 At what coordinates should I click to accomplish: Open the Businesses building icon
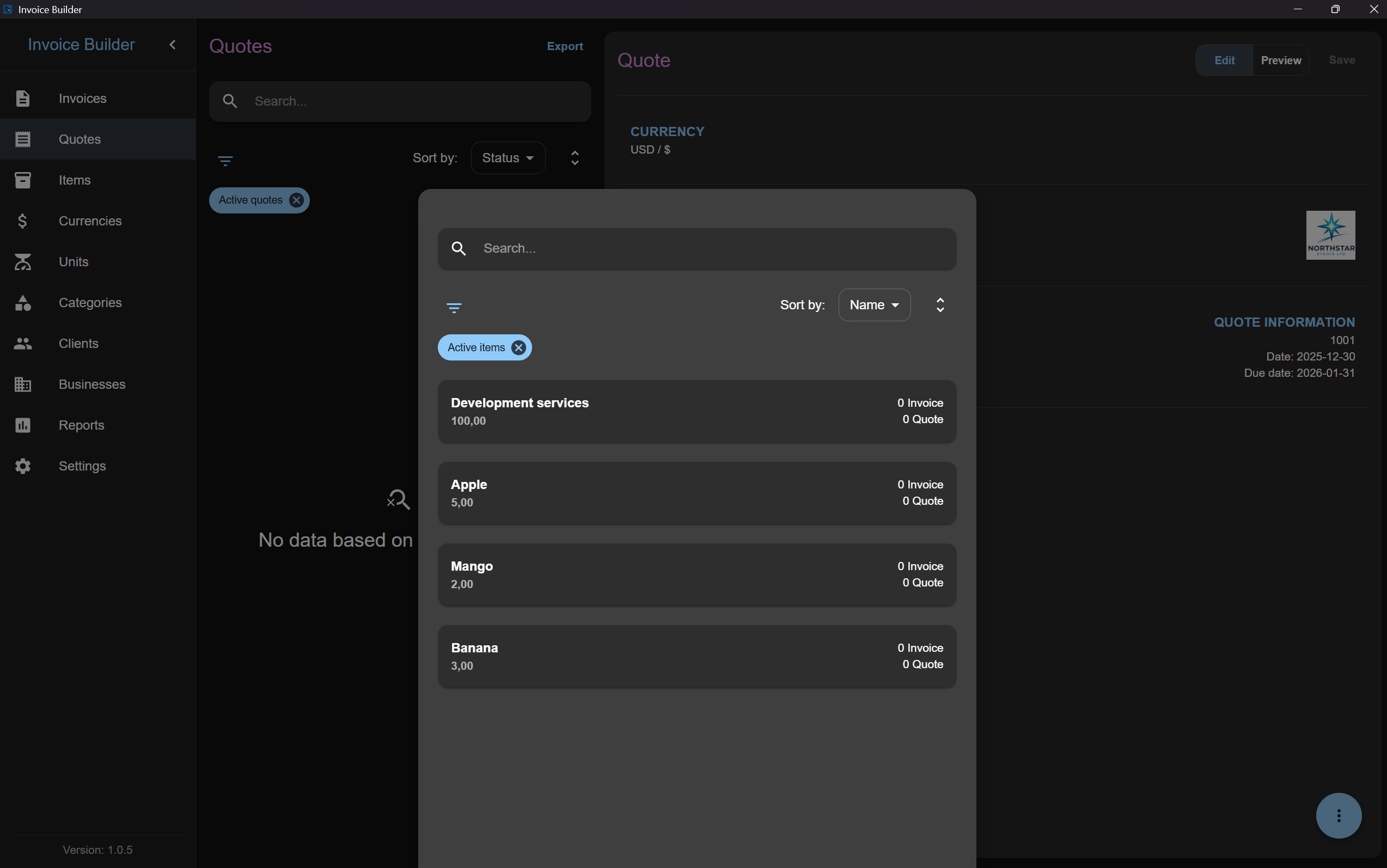point(22,384)
